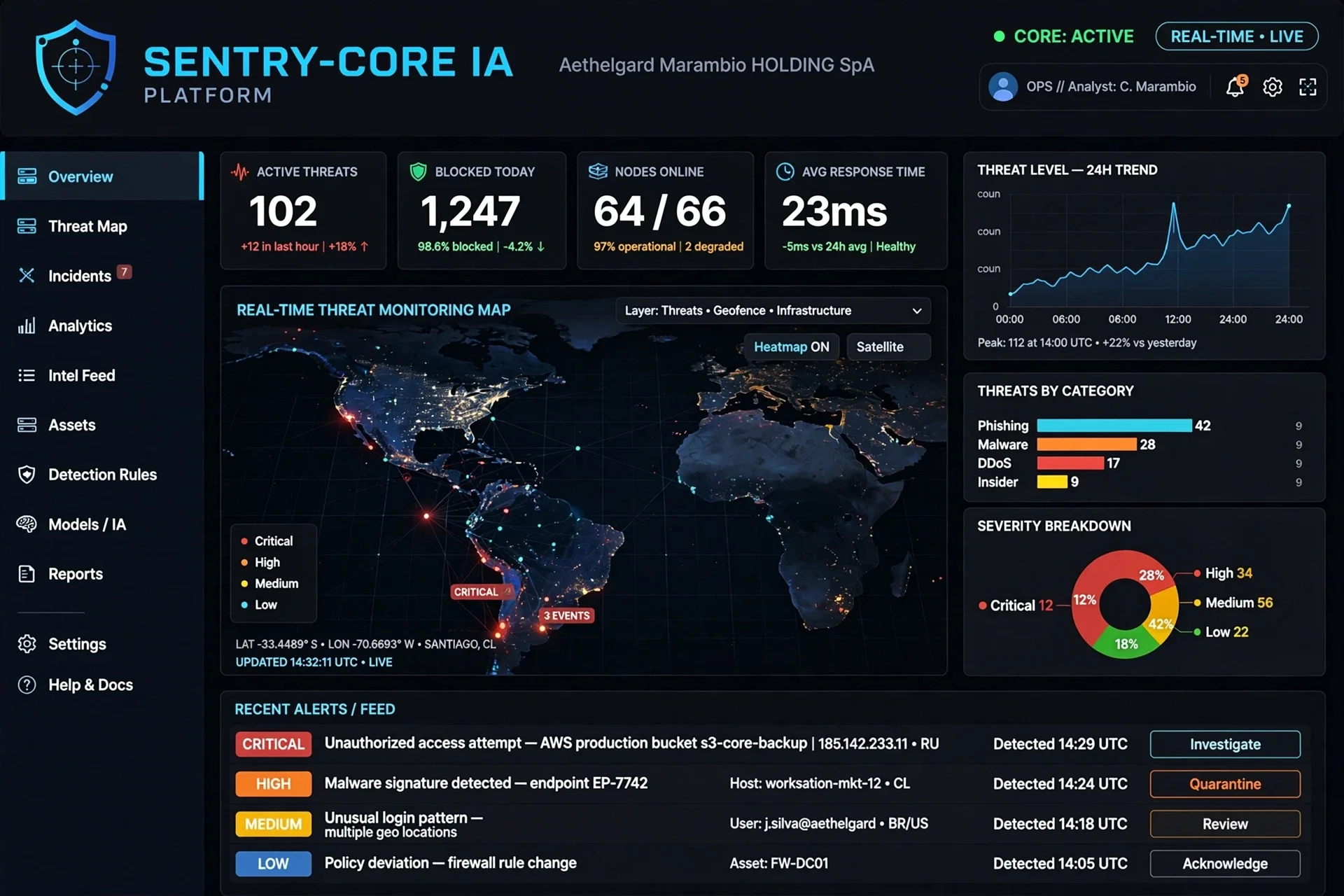Screen dimensions: 1344x896
Task: Expand the Layer selection dropdown chevron
Action: pos(916,311)
